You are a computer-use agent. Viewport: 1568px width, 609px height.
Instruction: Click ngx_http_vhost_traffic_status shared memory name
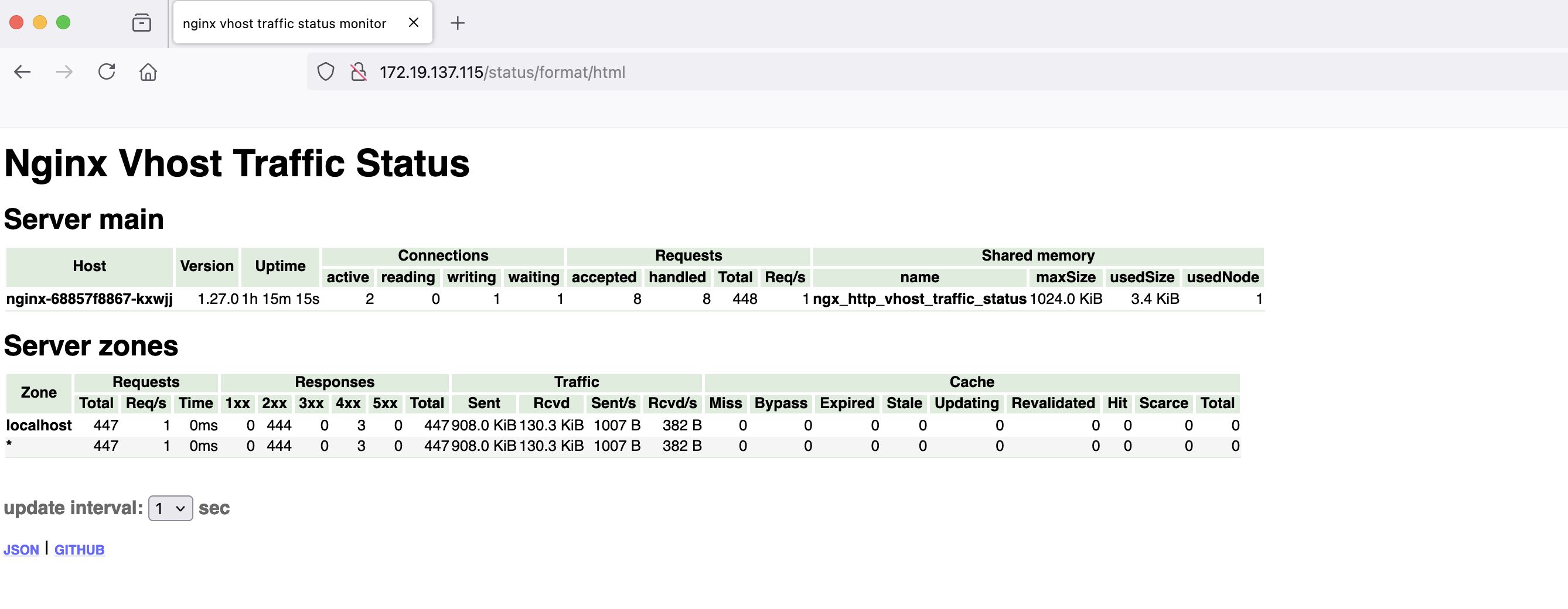pyautogui.click(x=920, y=299)
